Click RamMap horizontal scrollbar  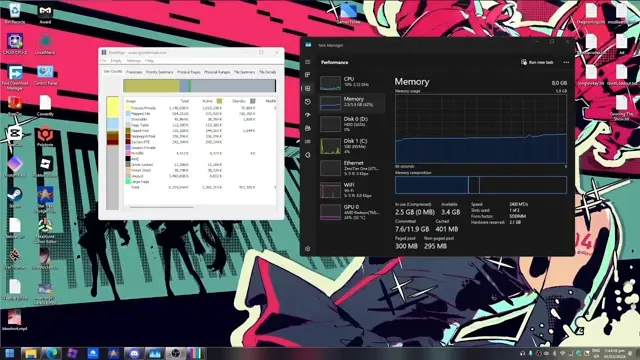pyautogui.click(x=162, y=207)
